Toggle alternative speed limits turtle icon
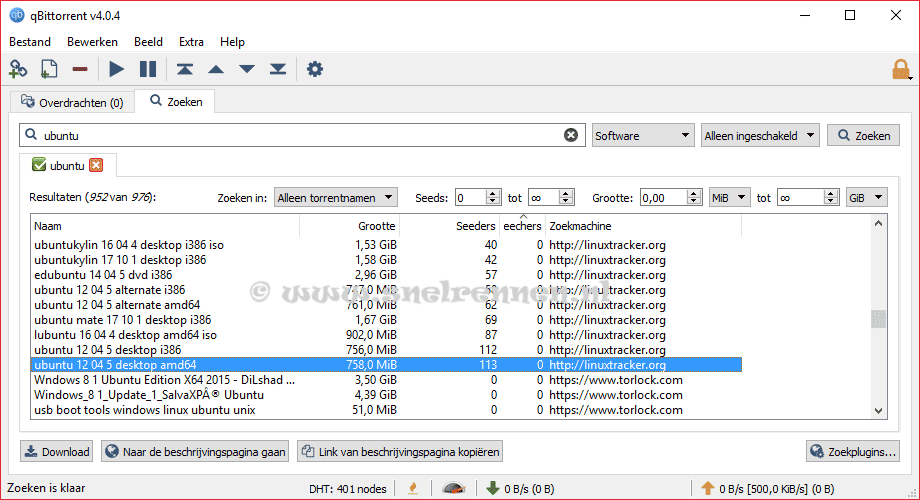 point(454,488)
